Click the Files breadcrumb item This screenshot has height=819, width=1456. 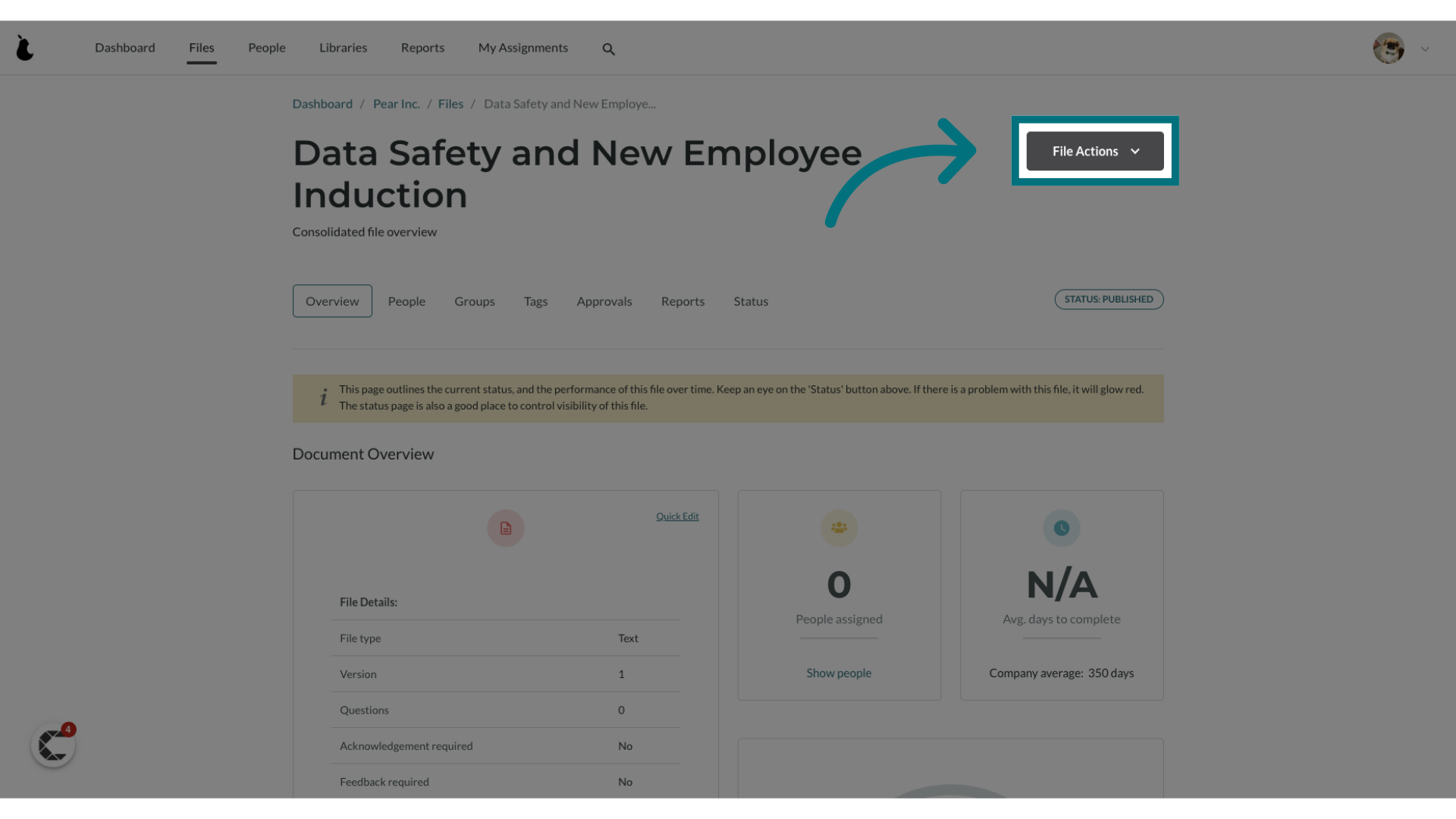point(450,103)
